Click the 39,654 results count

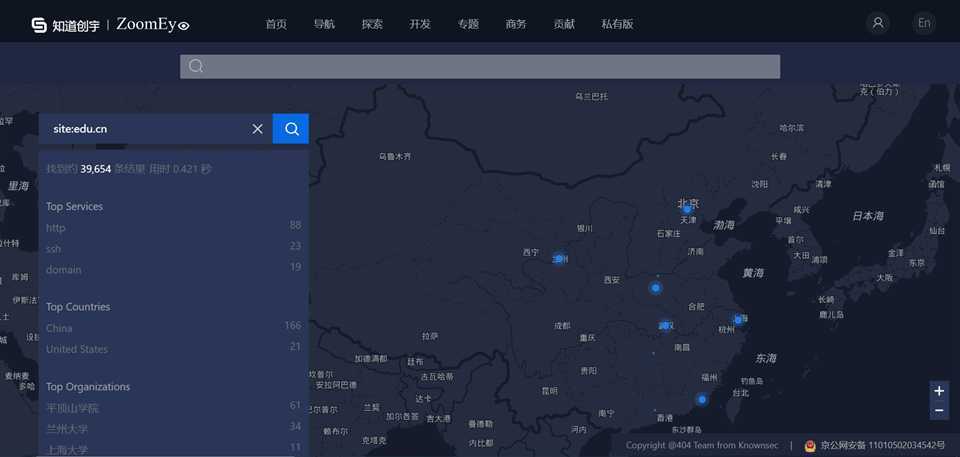[96, 168]
